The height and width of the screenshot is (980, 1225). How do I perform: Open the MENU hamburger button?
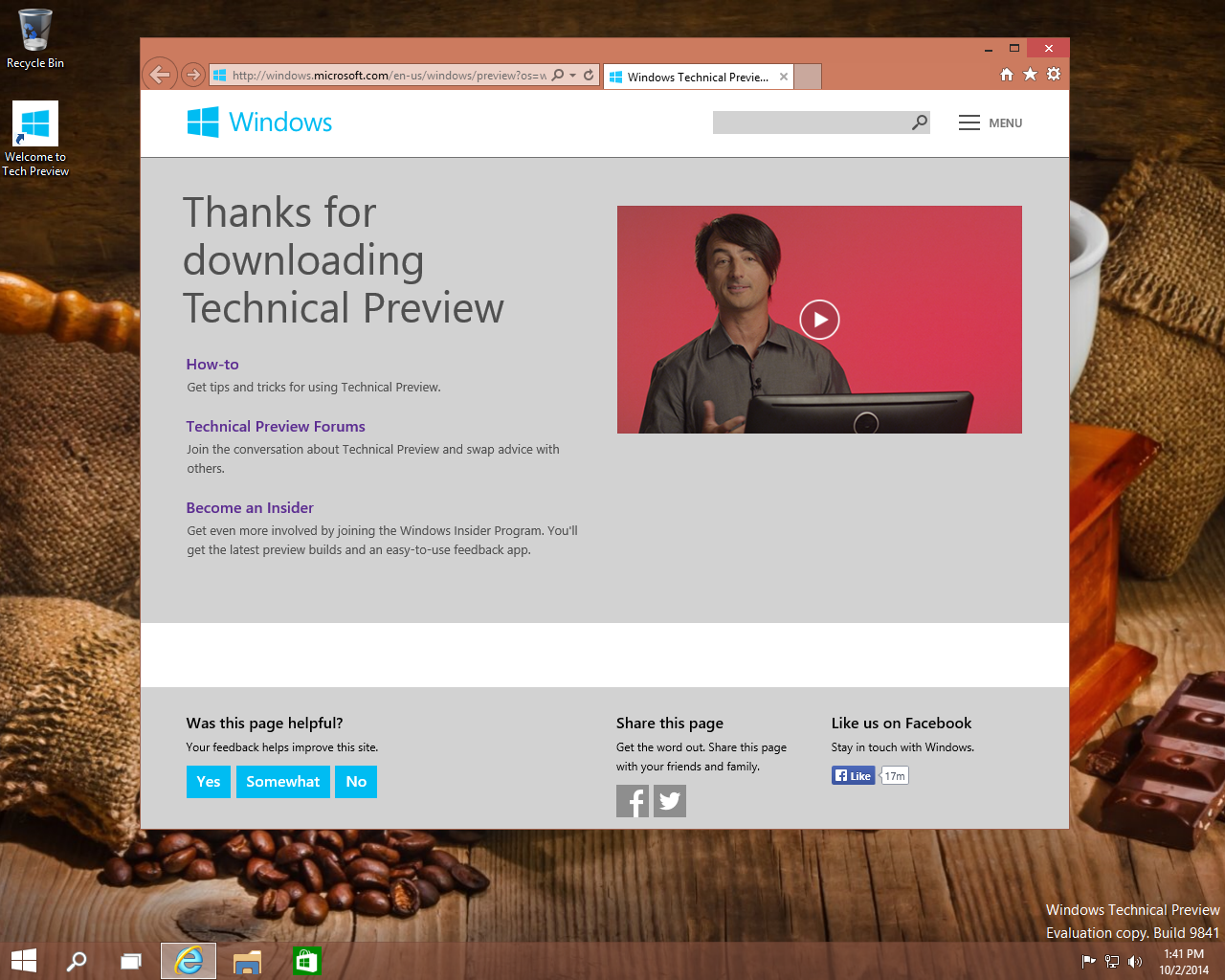click(991, 122)
